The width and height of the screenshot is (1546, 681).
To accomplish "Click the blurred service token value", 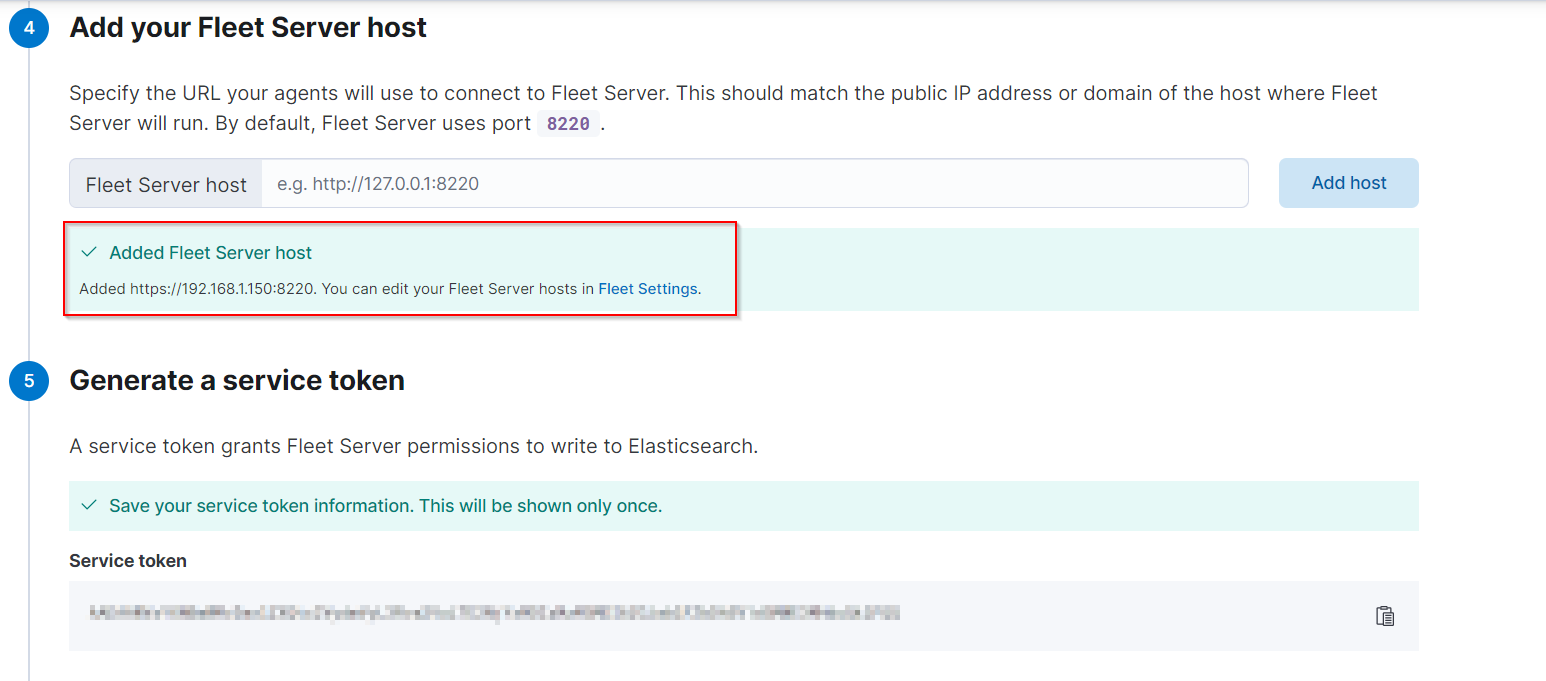I will pyautogui.click(x=495, y=613).
